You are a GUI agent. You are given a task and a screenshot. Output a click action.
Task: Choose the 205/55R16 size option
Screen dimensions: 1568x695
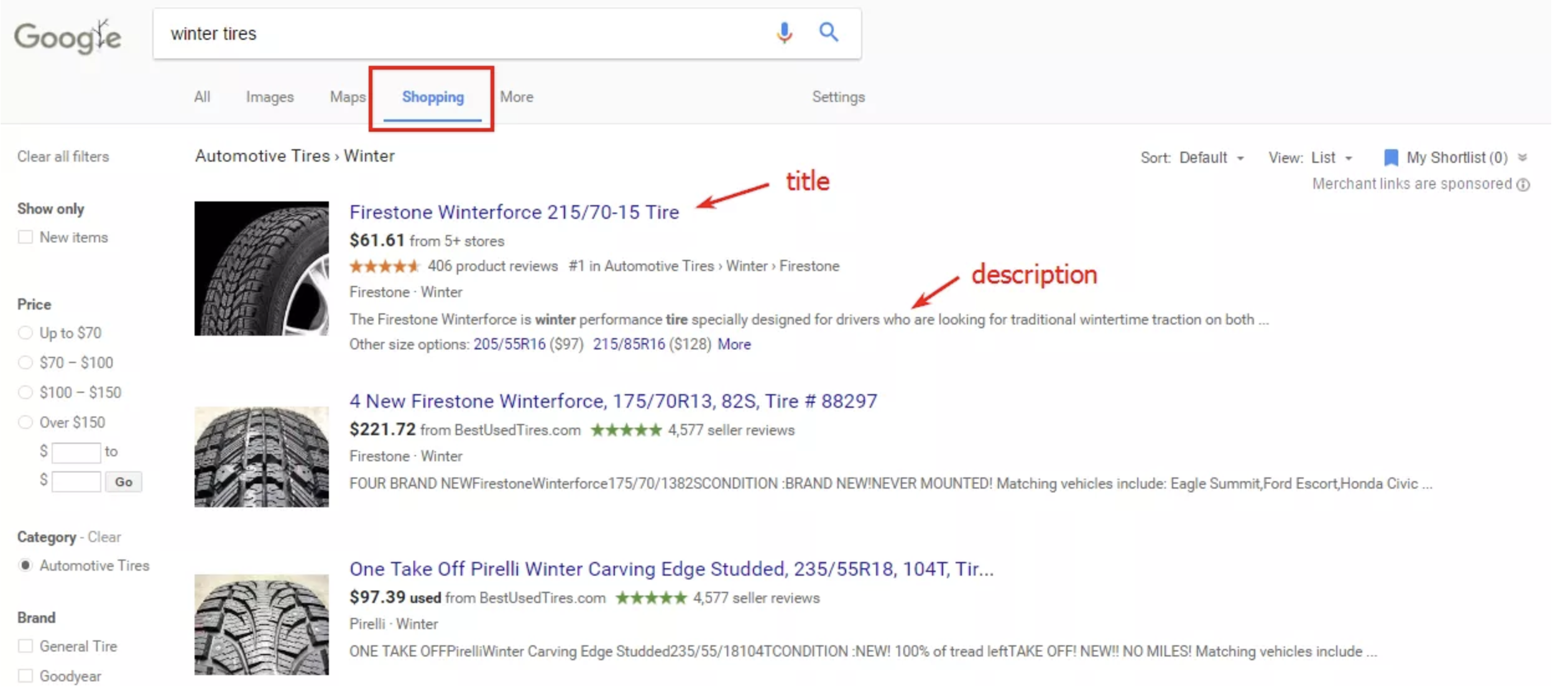509,344
